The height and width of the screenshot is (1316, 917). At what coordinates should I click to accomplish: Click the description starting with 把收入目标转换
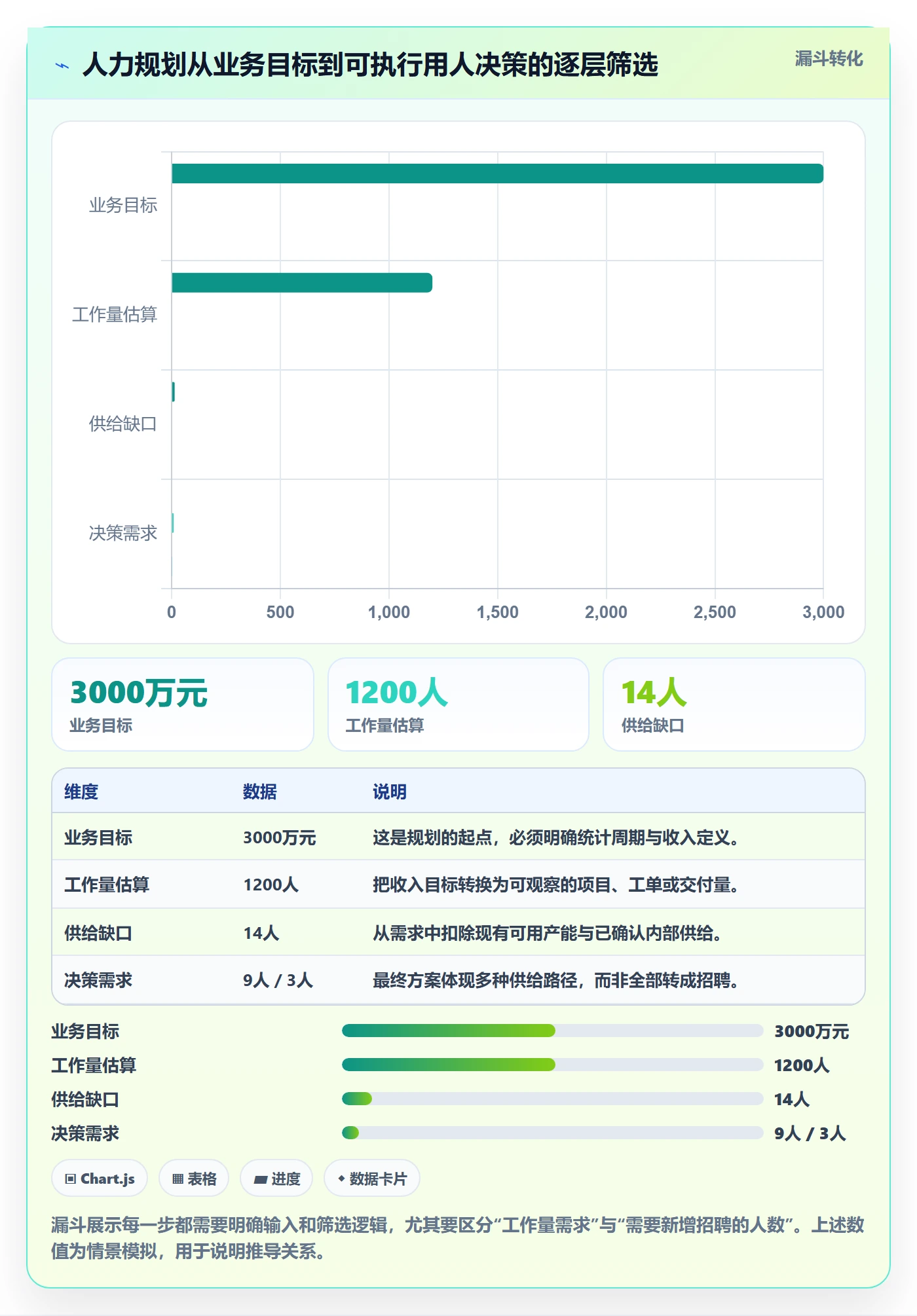(x=556, y=885)
